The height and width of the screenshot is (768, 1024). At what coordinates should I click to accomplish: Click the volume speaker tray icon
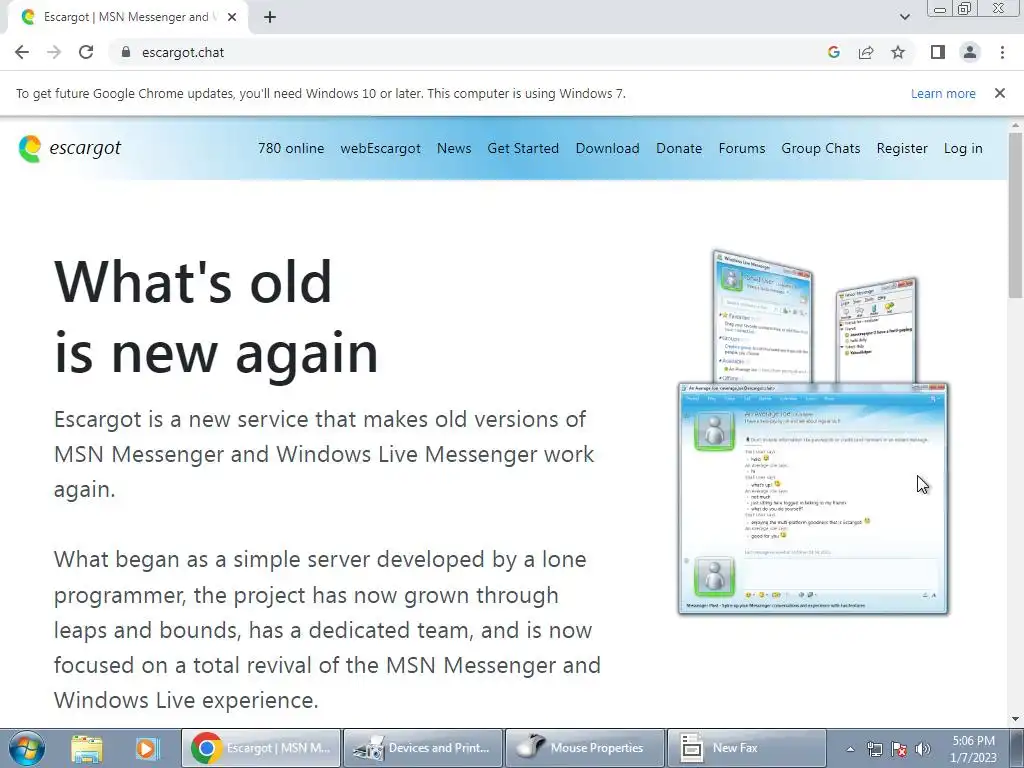923,749
